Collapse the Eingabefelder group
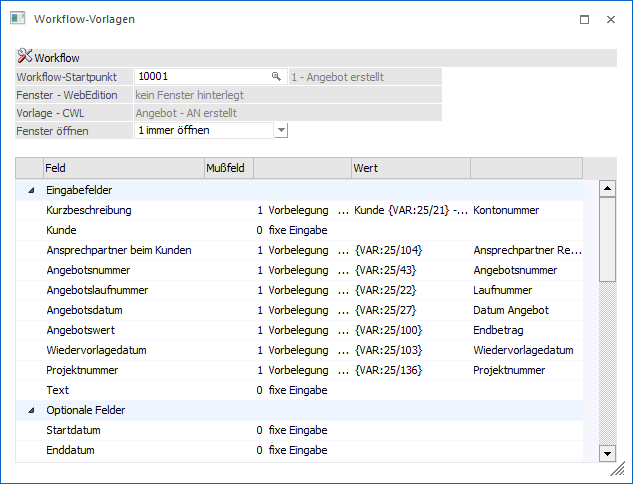633x484 pixels. (30, 190)
